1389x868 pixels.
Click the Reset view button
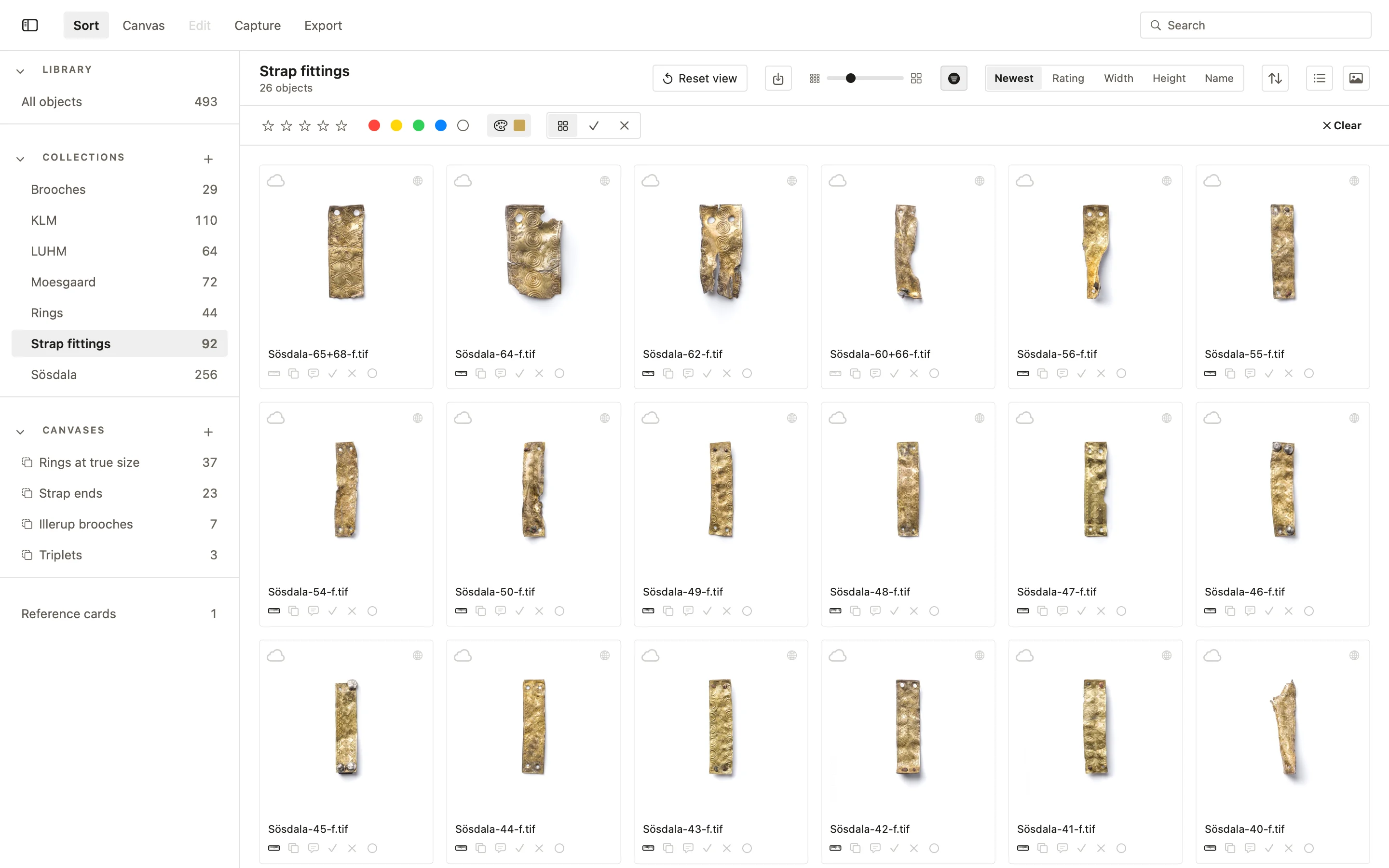700,78
